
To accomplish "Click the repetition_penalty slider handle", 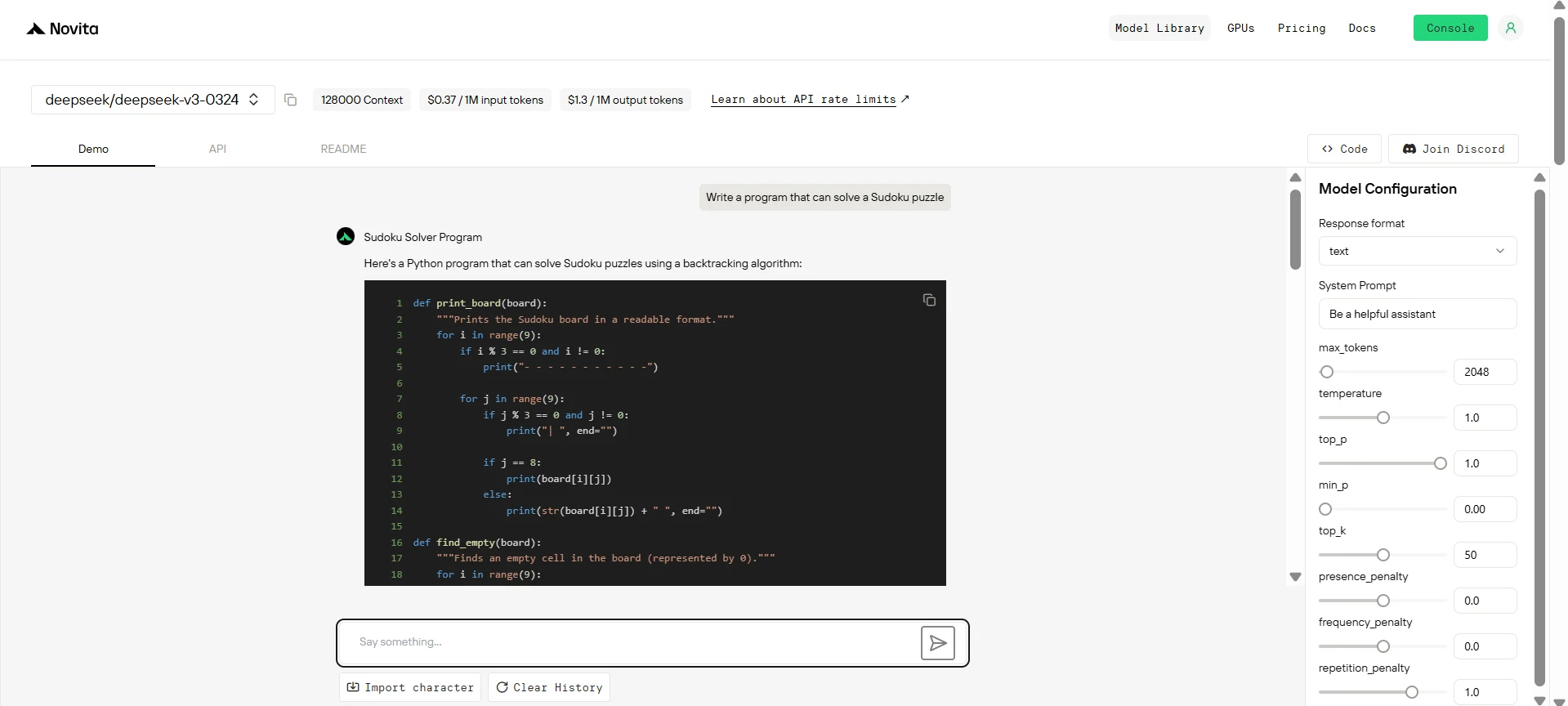I will pyautogui.click(x=1412, y=692).
